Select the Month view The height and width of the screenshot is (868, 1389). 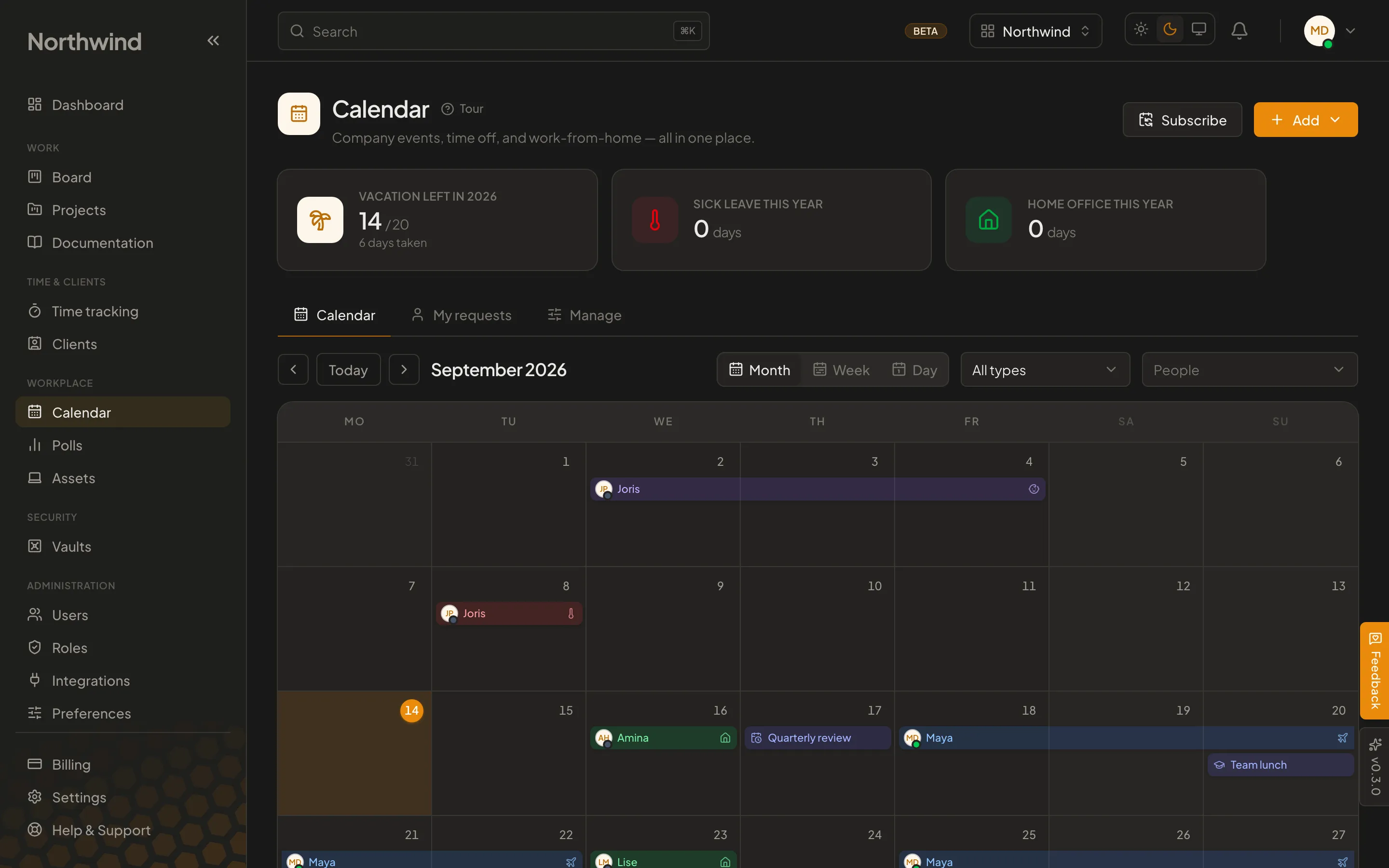click(759, 370)
